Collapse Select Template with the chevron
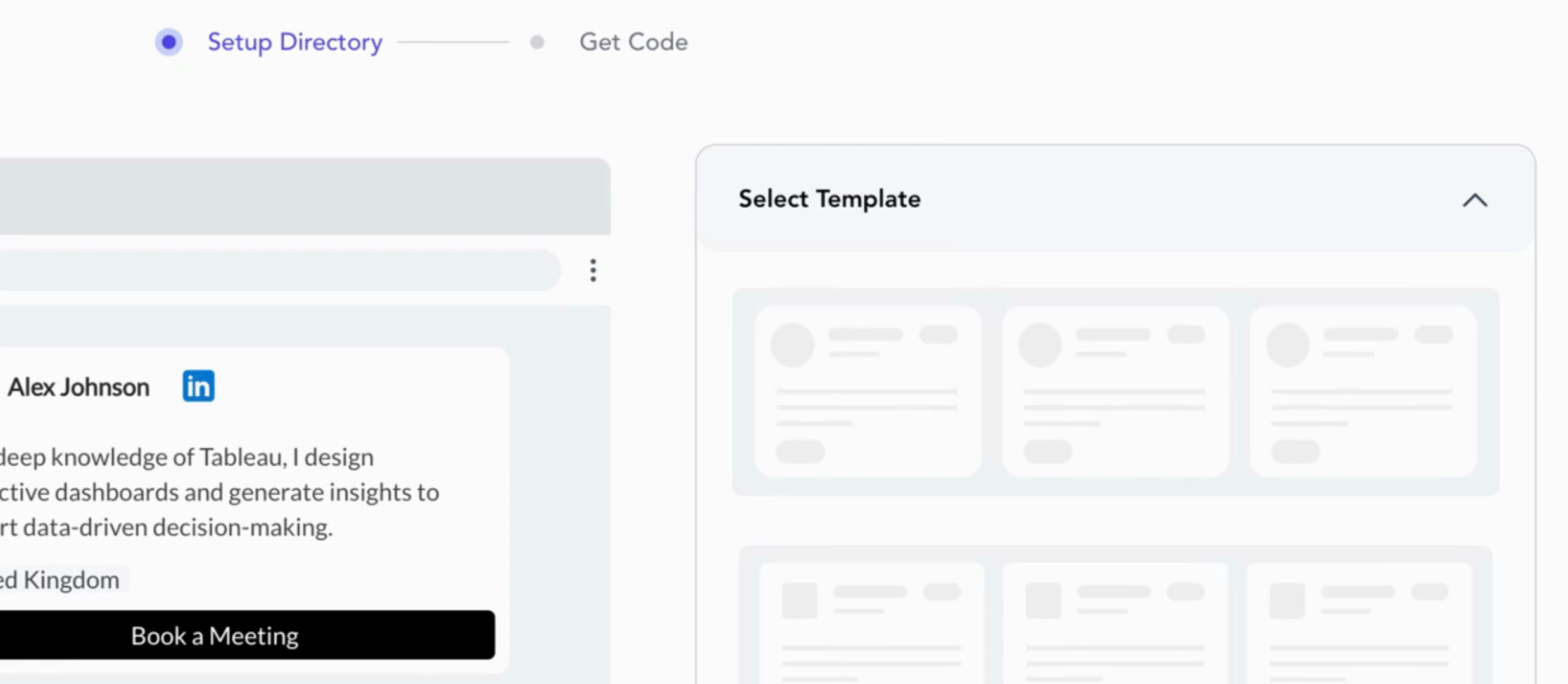Viewport: 1568px width, 684px height. pos(1474,200)
